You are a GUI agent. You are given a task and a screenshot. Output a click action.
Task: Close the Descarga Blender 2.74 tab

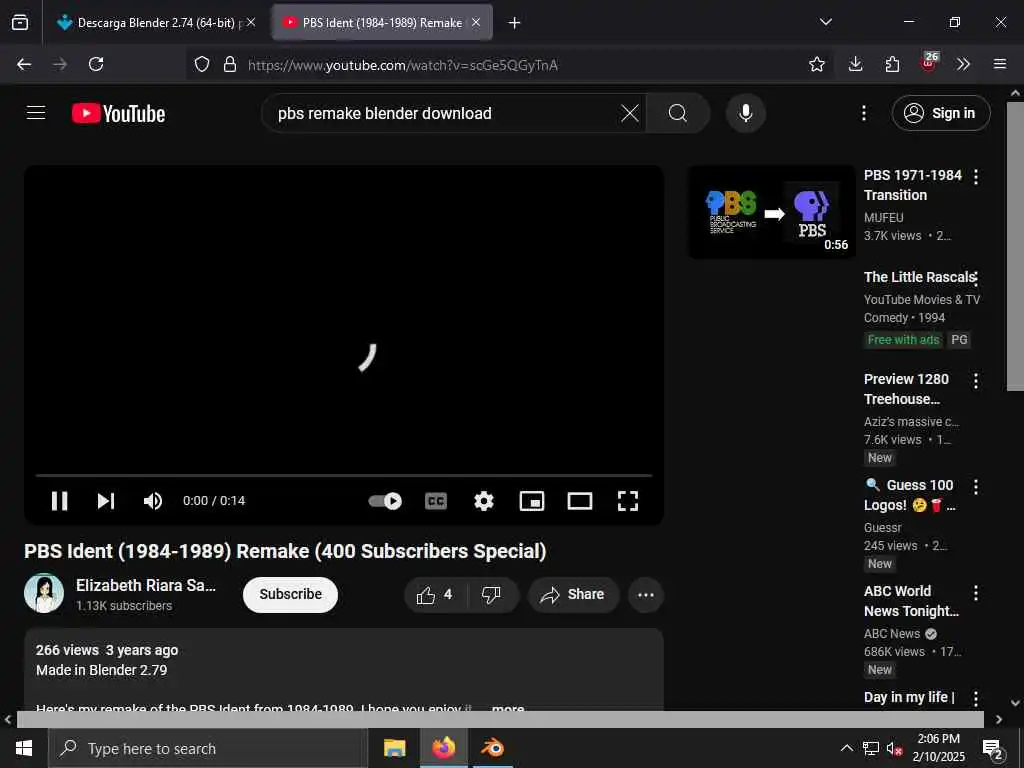click(251, 22)
